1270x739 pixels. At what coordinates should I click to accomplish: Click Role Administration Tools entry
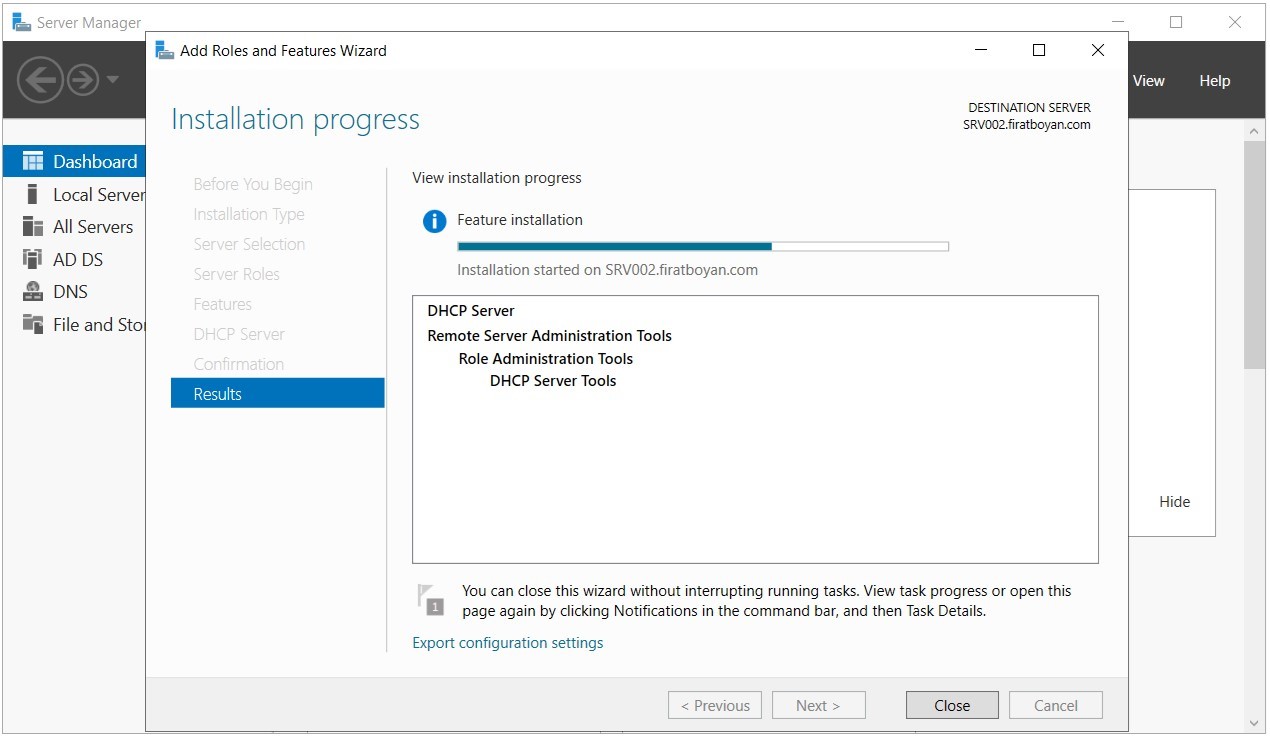coord(546,358)
